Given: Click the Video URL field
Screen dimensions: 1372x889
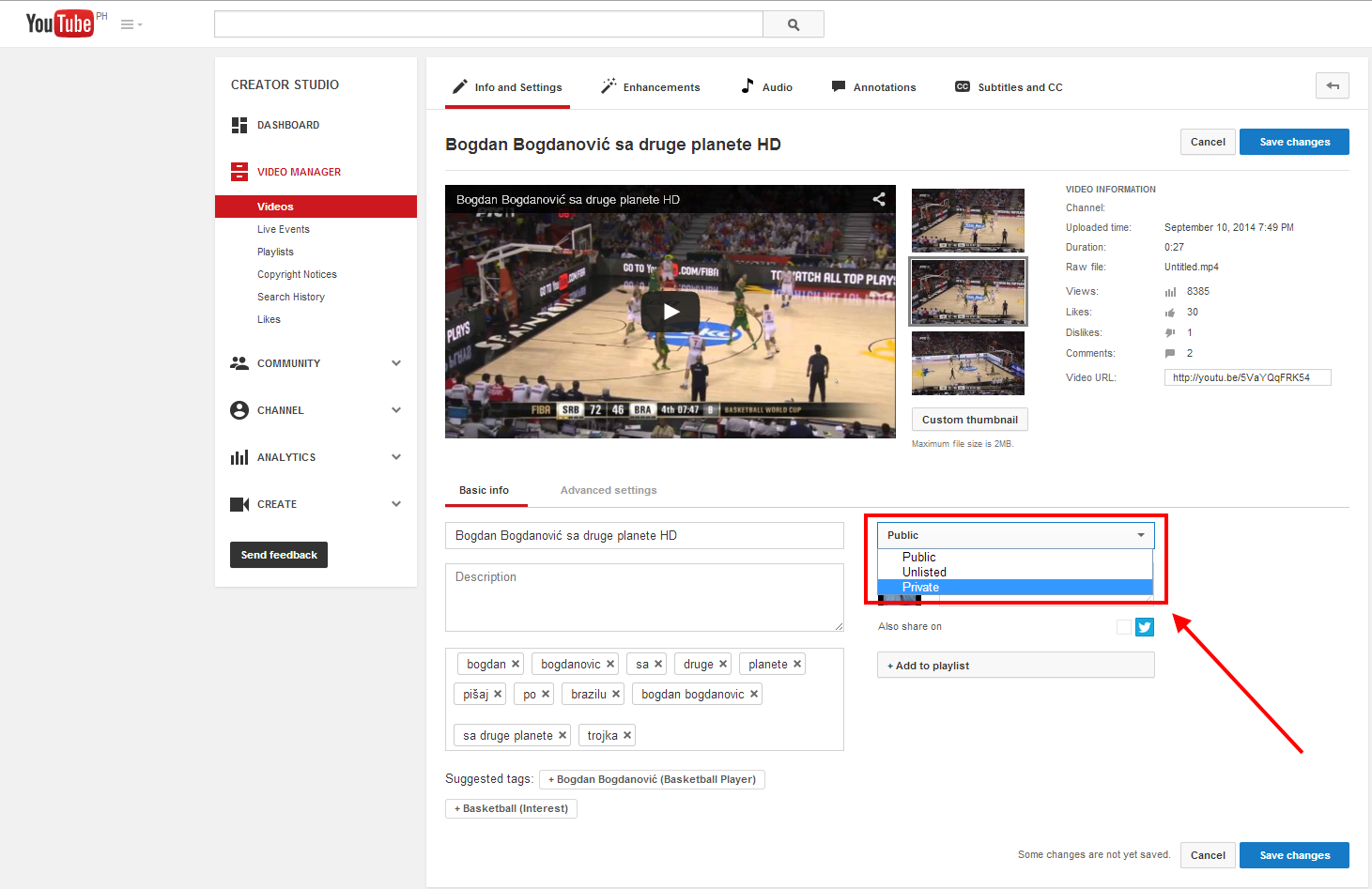Looking at the screenshot, I should [x=1247, y=377].
